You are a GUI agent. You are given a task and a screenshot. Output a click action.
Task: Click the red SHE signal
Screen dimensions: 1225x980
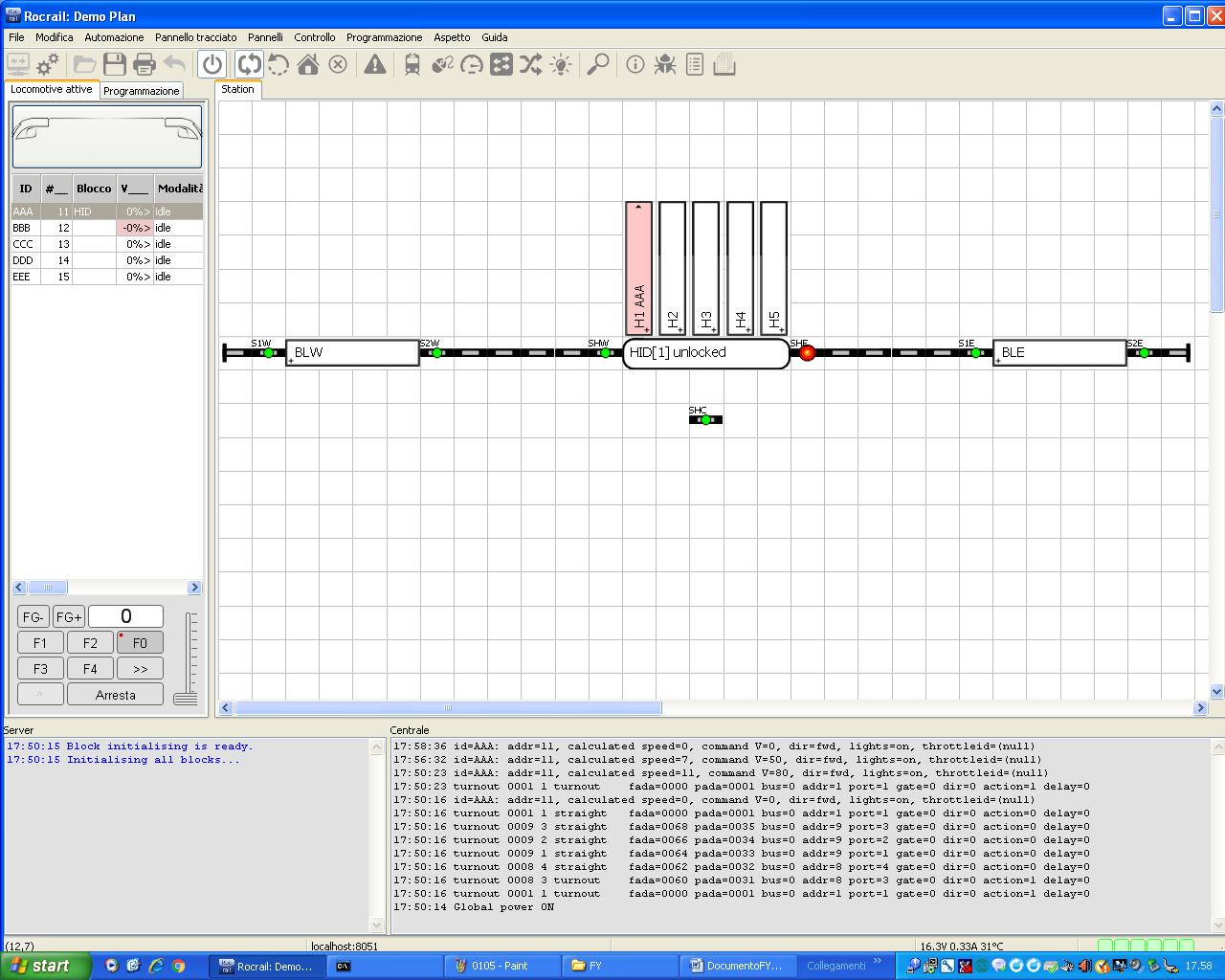click(x=807, y=353)
